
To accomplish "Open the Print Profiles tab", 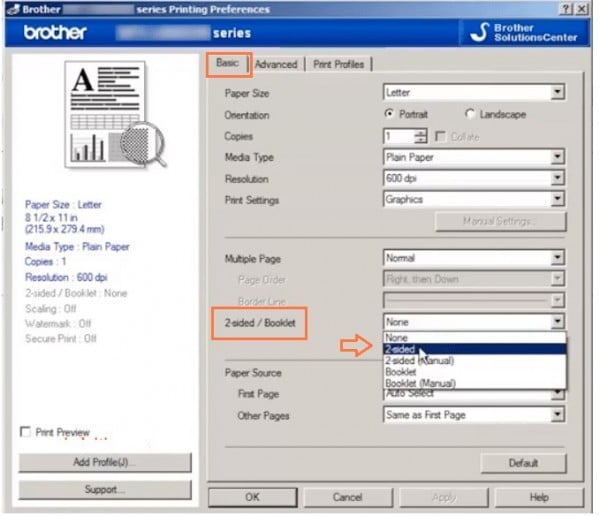I will 338,64.
